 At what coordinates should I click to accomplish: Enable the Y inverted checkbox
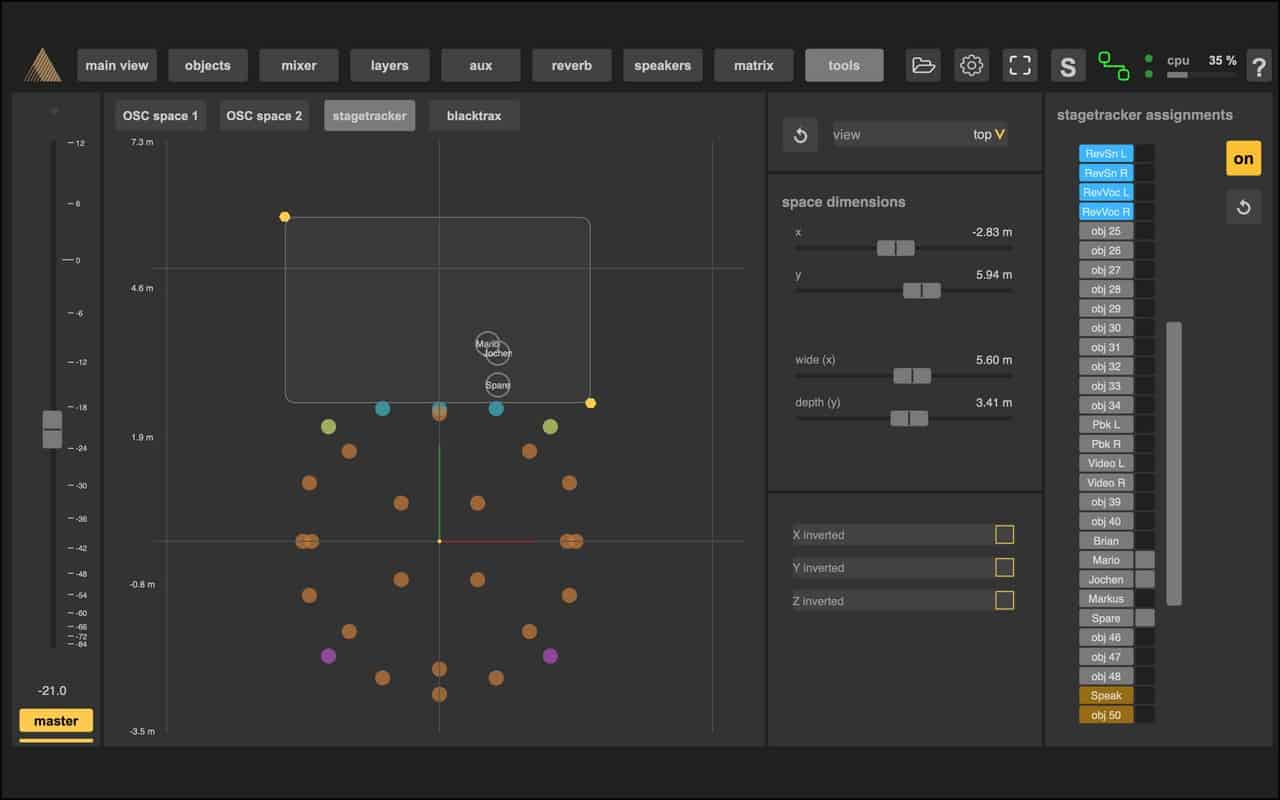coord(1004,568)
